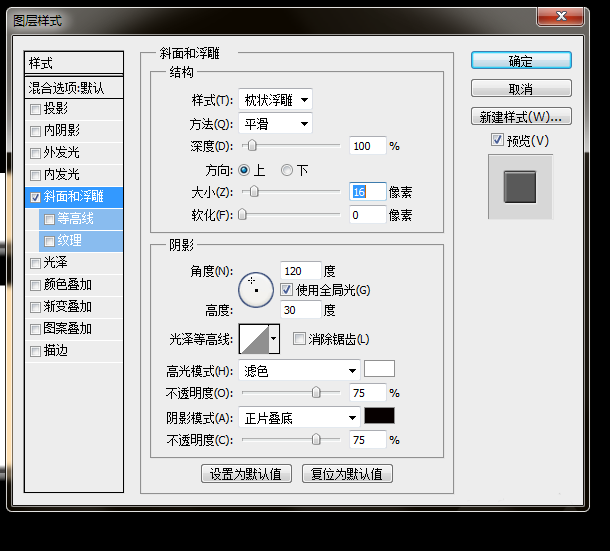Click the black shadow color swatch
Screen dimensions: 610x551
(x=379, y=416)
